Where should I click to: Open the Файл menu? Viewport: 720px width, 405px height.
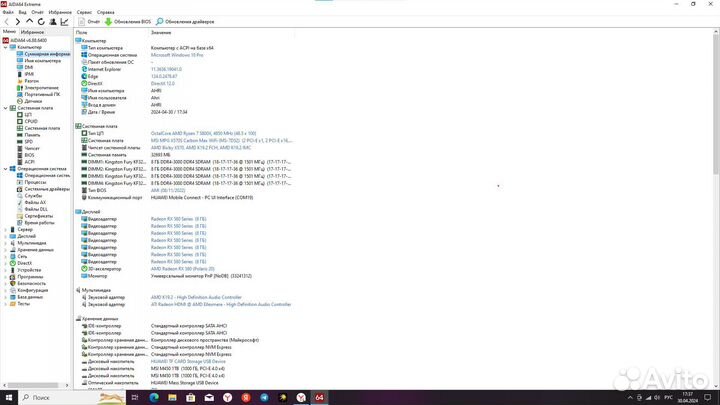(x=8, y=12)
